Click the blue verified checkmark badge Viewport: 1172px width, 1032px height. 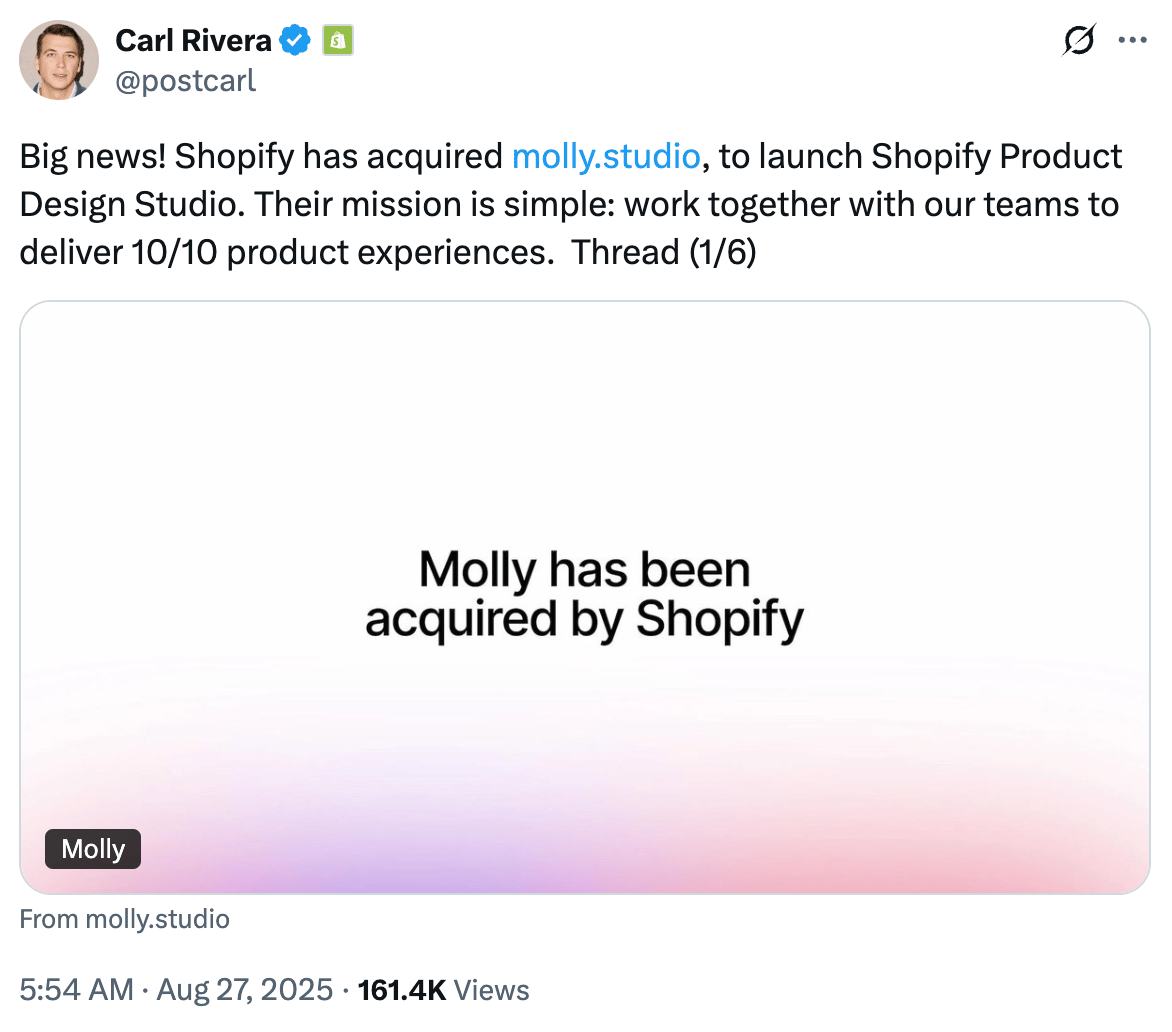294,41
